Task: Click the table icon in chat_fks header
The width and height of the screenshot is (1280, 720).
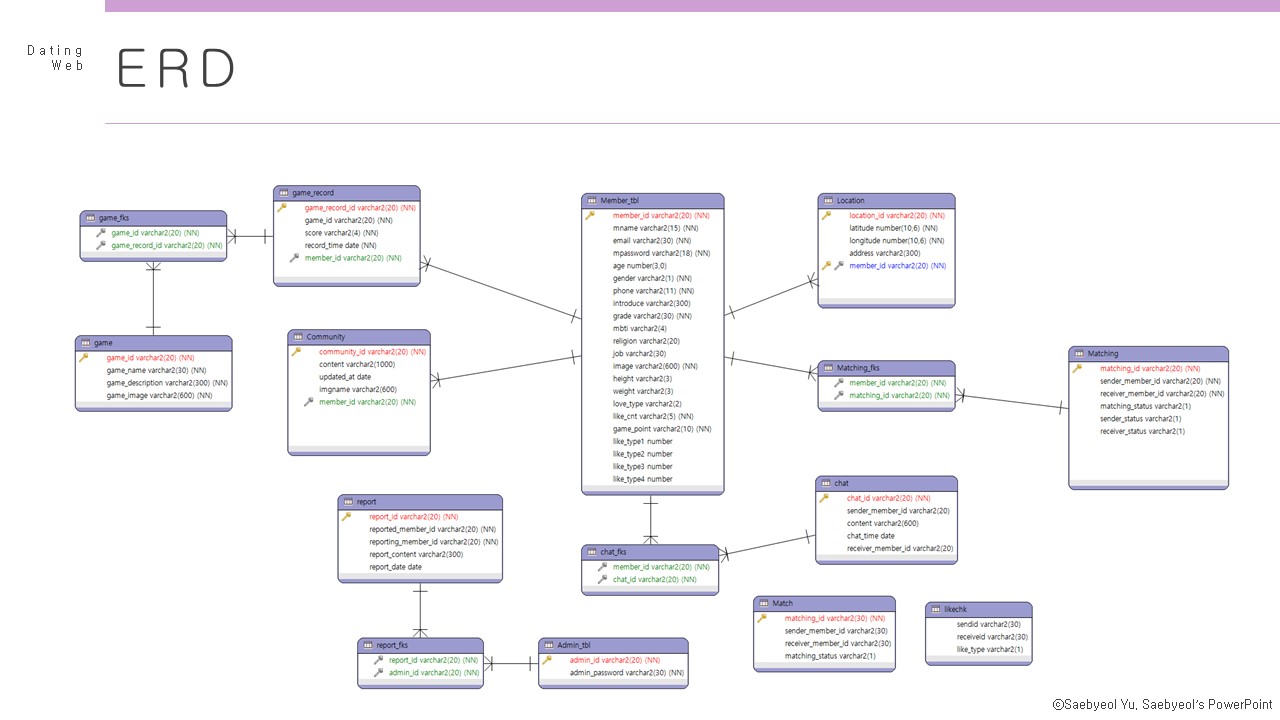Action: (x=592, y=552)
